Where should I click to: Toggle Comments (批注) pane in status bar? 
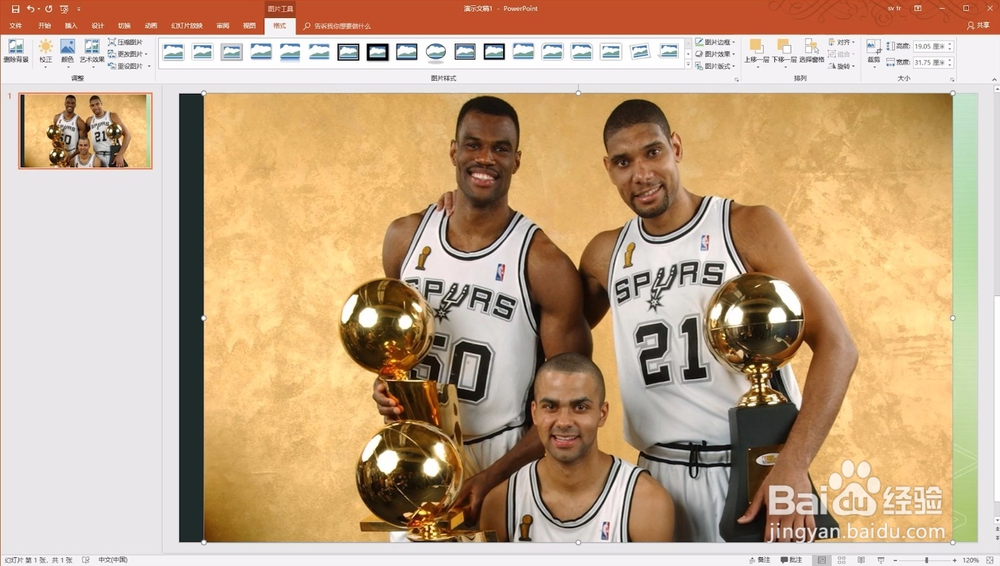(791, 560)
